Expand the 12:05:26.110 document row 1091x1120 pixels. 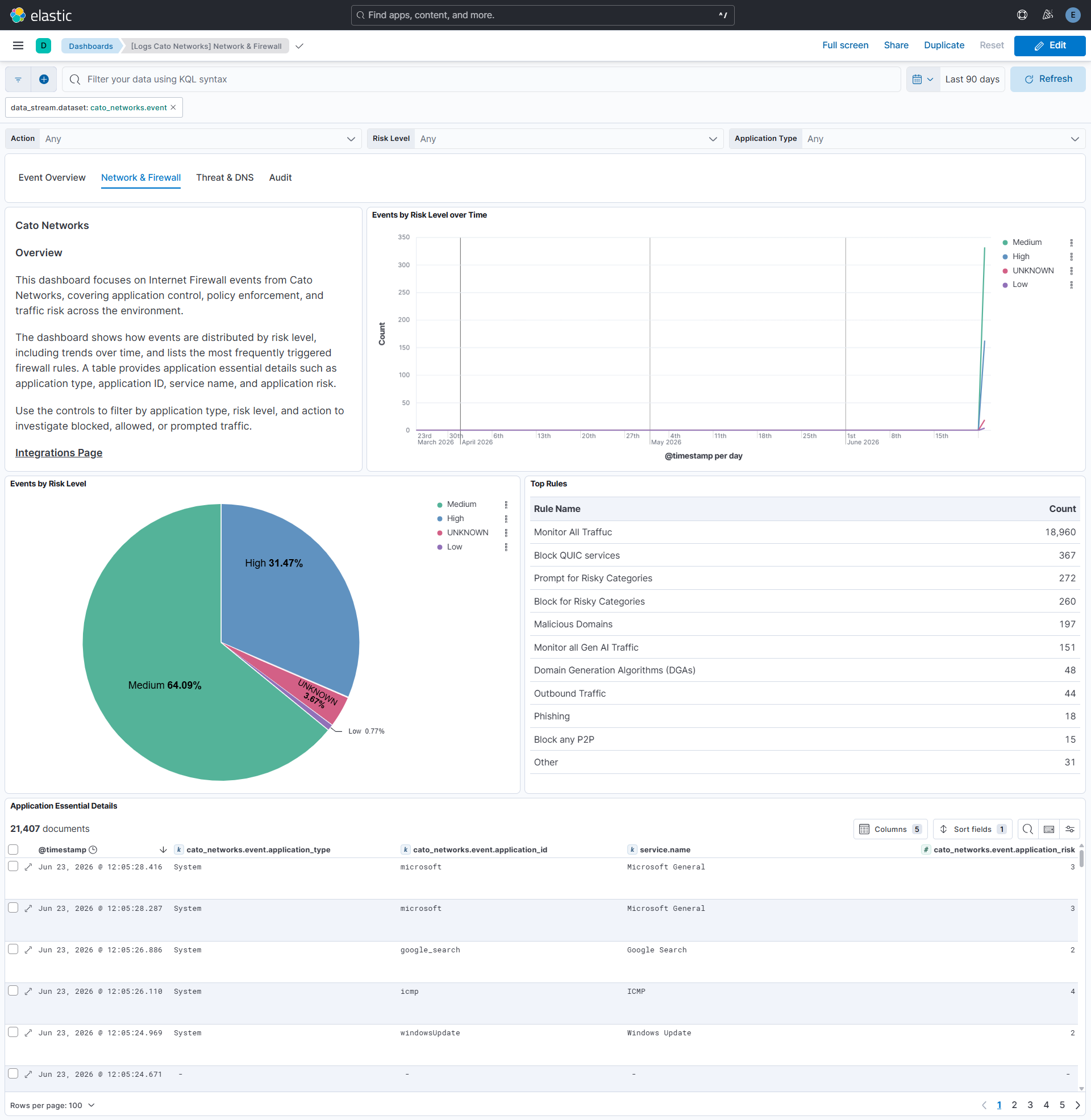coord(28,991)
